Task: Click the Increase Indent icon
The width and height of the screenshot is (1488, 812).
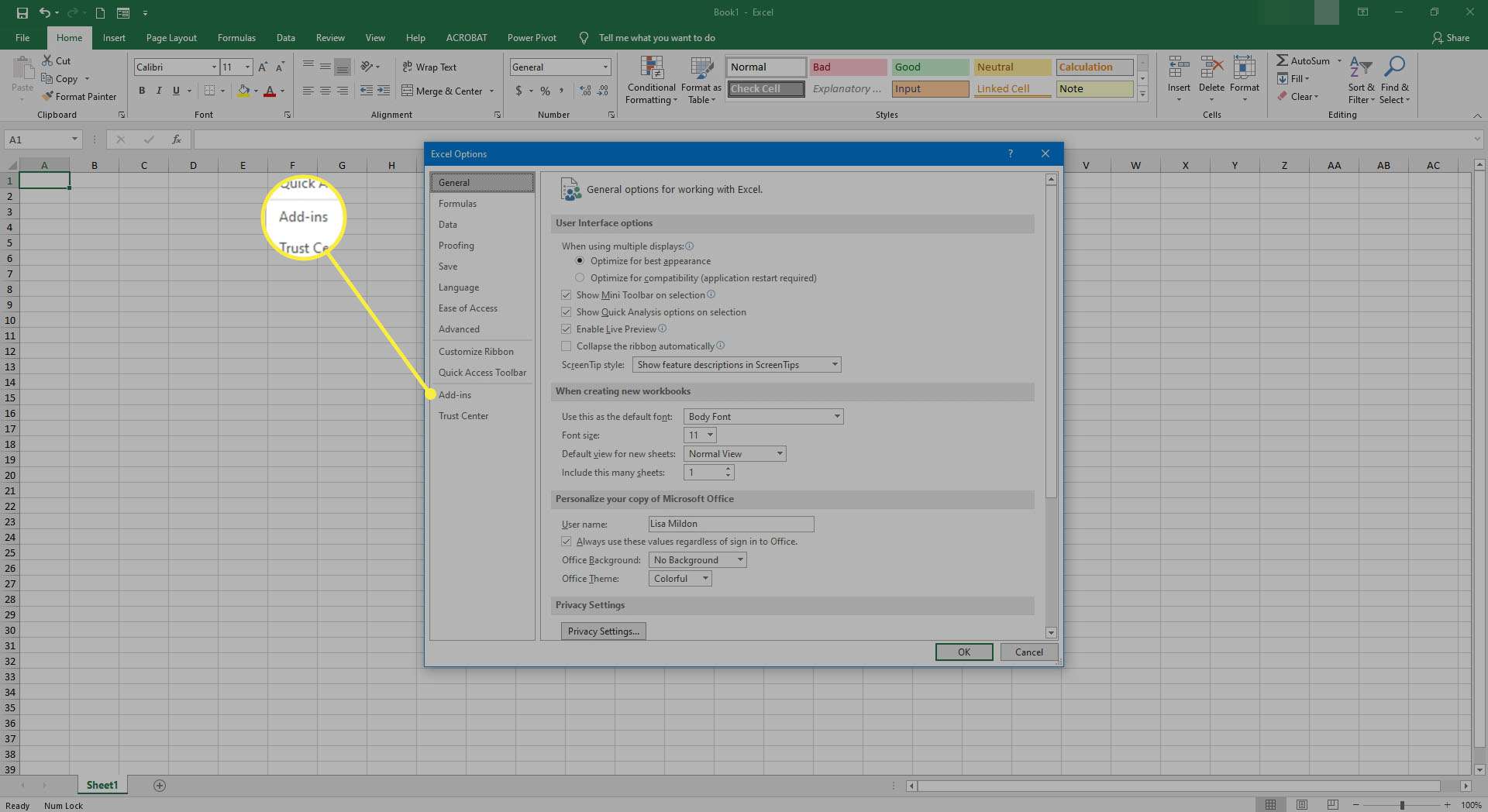Action: pyautogui.click(x=383, y=91)
